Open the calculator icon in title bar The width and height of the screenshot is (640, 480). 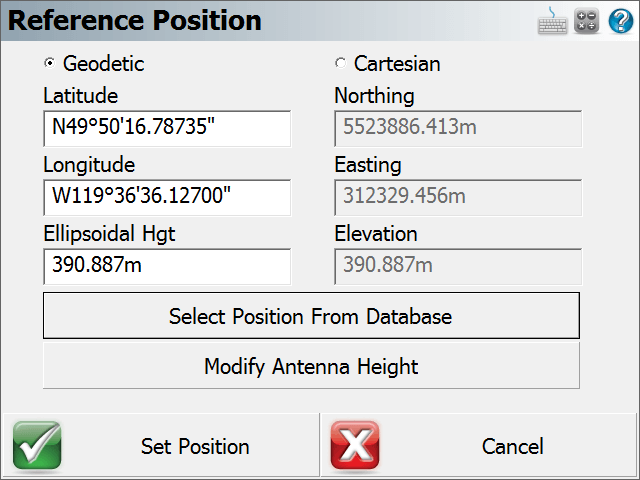coord(587,21)
